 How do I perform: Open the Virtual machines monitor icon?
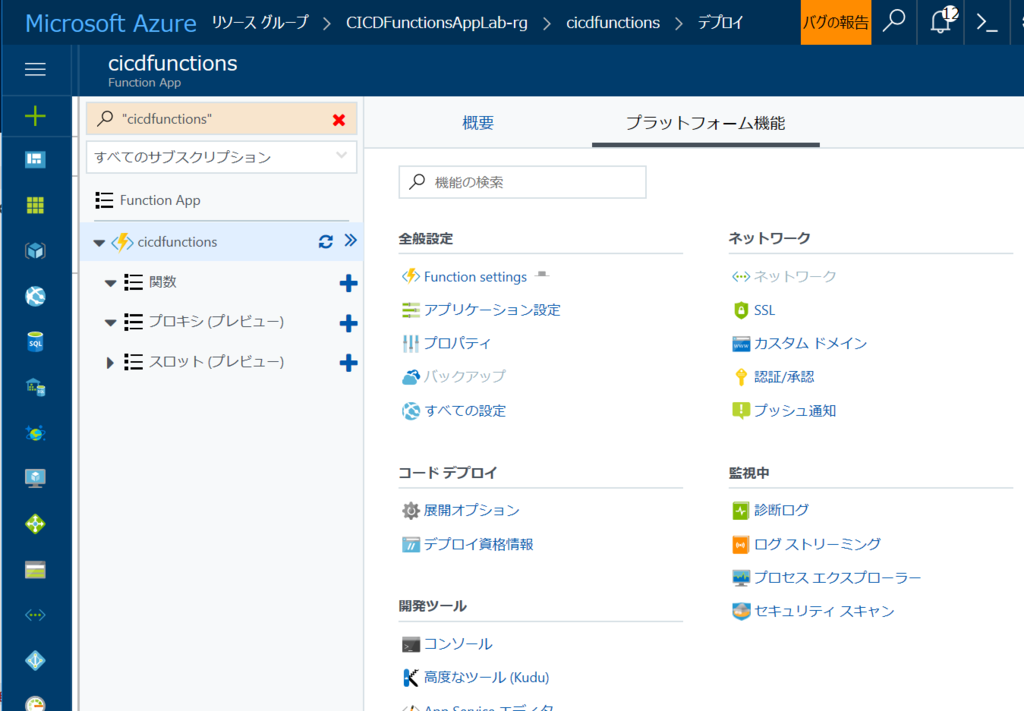coord(35,478)
